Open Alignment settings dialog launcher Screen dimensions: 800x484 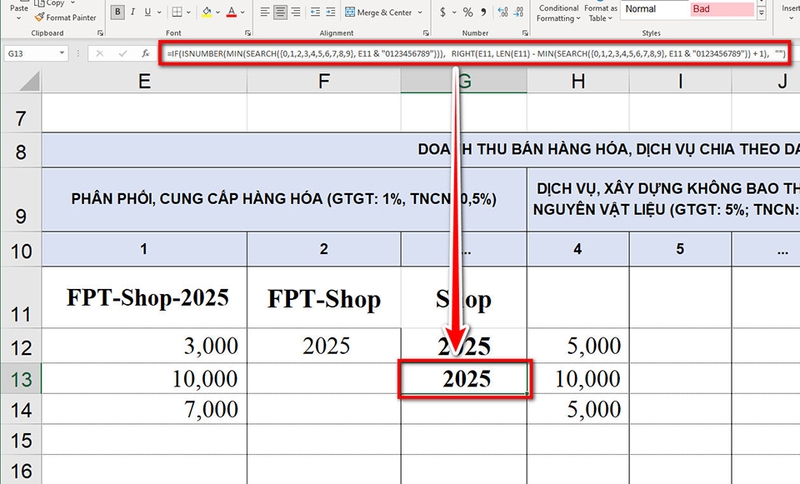pos(426,33)
